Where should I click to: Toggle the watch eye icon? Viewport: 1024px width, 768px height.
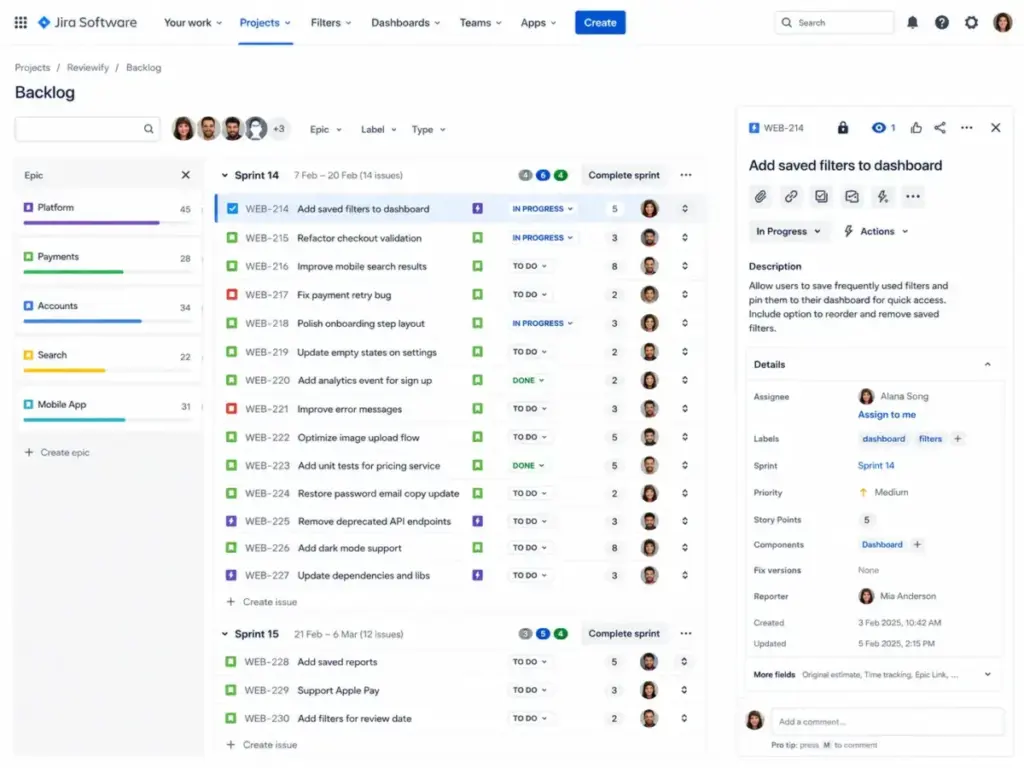pos(879,128)
